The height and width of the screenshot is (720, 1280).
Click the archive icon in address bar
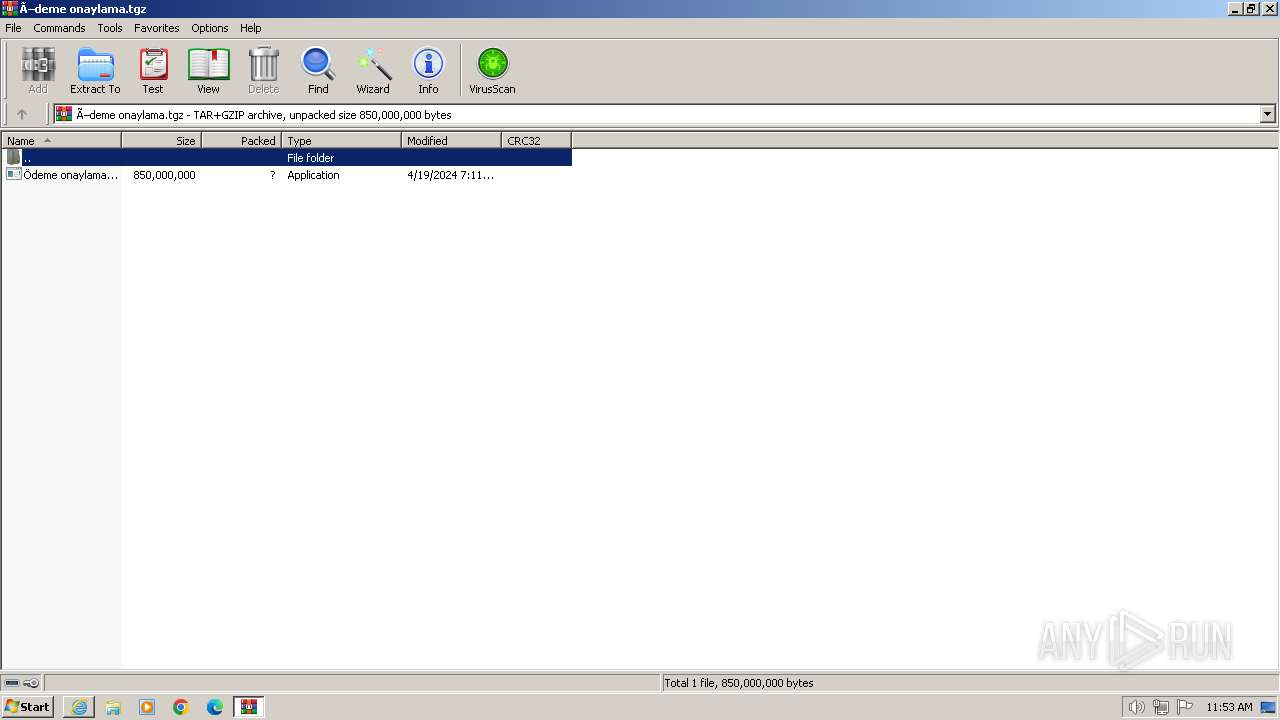64,114
